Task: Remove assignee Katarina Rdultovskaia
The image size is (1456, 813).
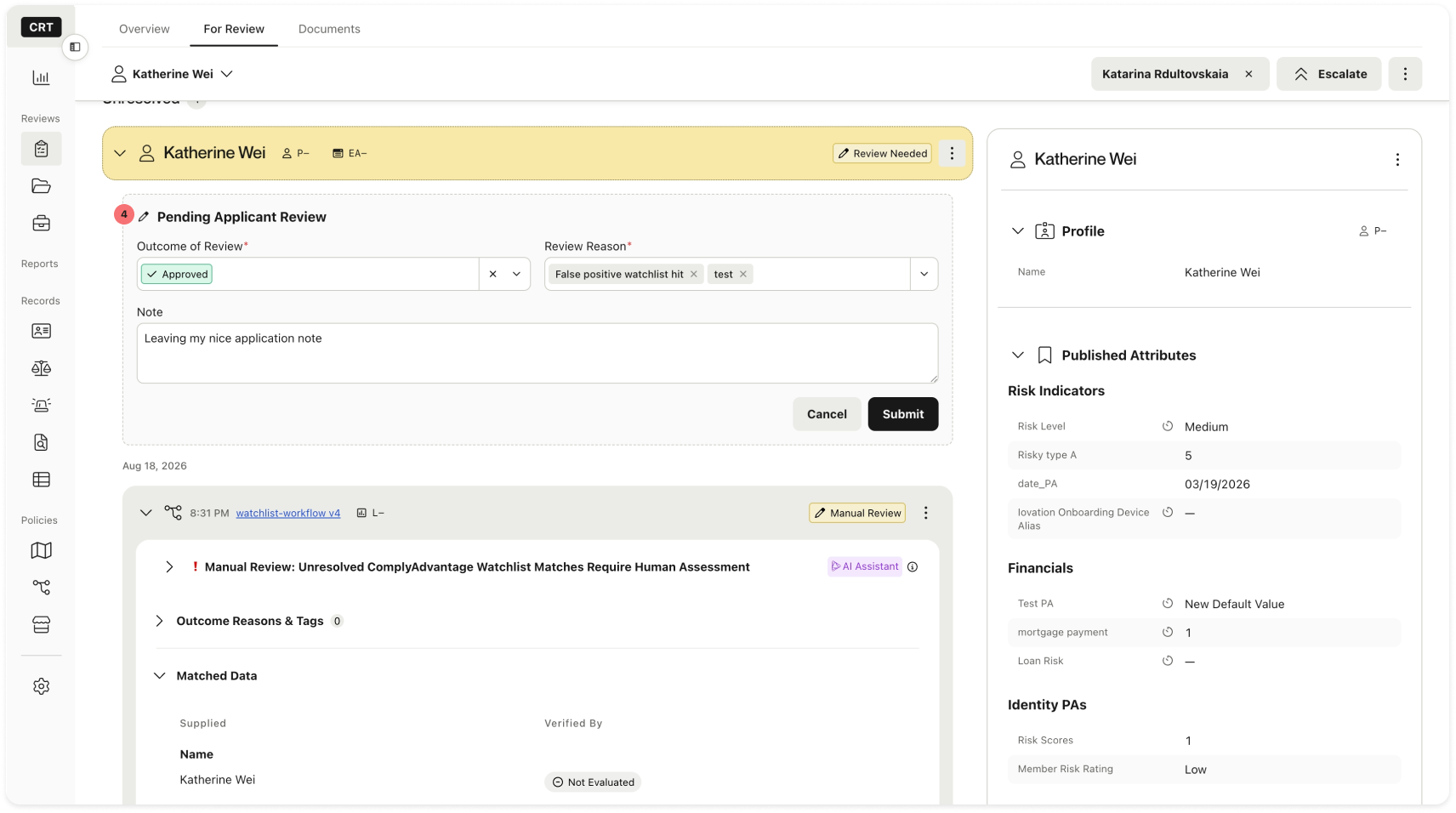Action: click(1248, 74)
